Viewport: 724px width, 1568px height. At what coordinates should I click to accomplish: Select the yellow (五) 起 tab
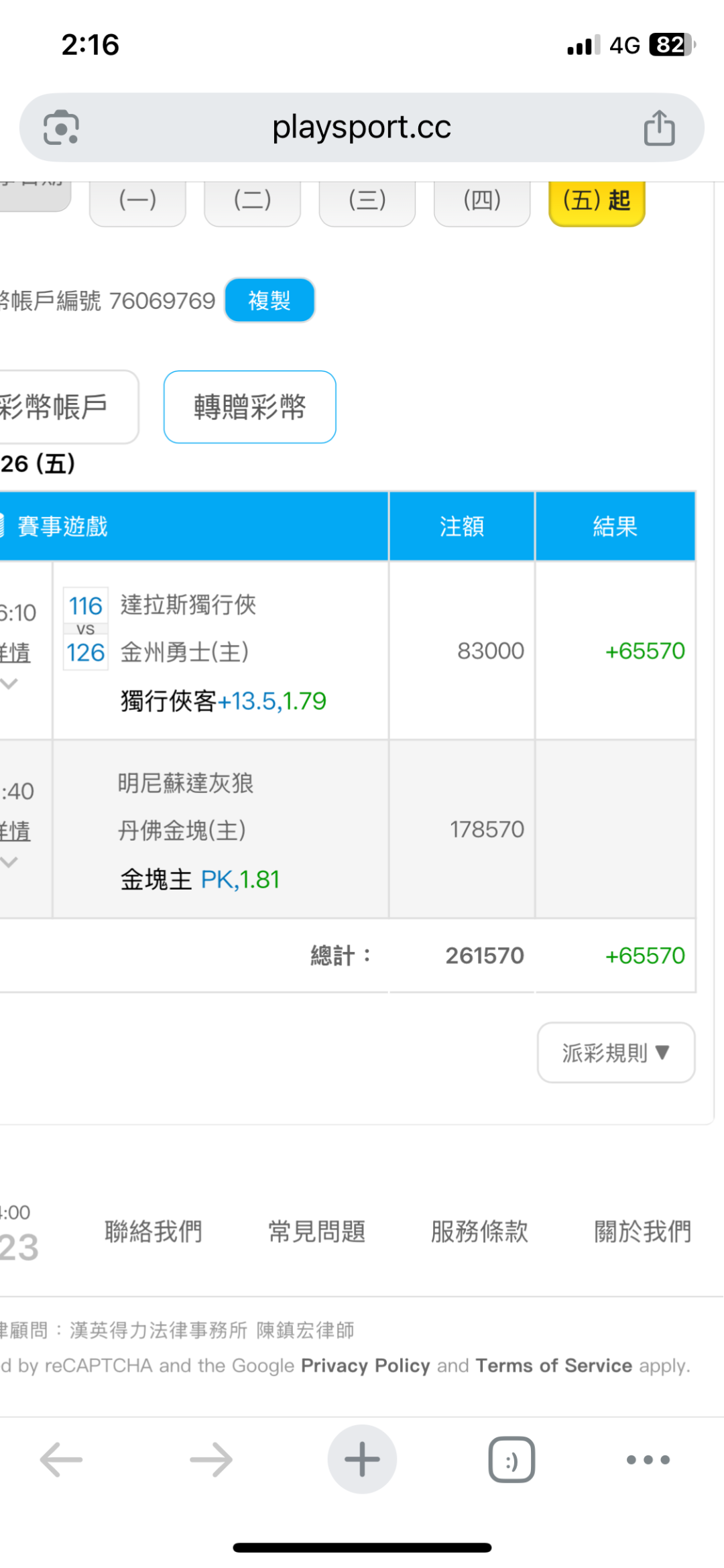(x=597, y=200)
